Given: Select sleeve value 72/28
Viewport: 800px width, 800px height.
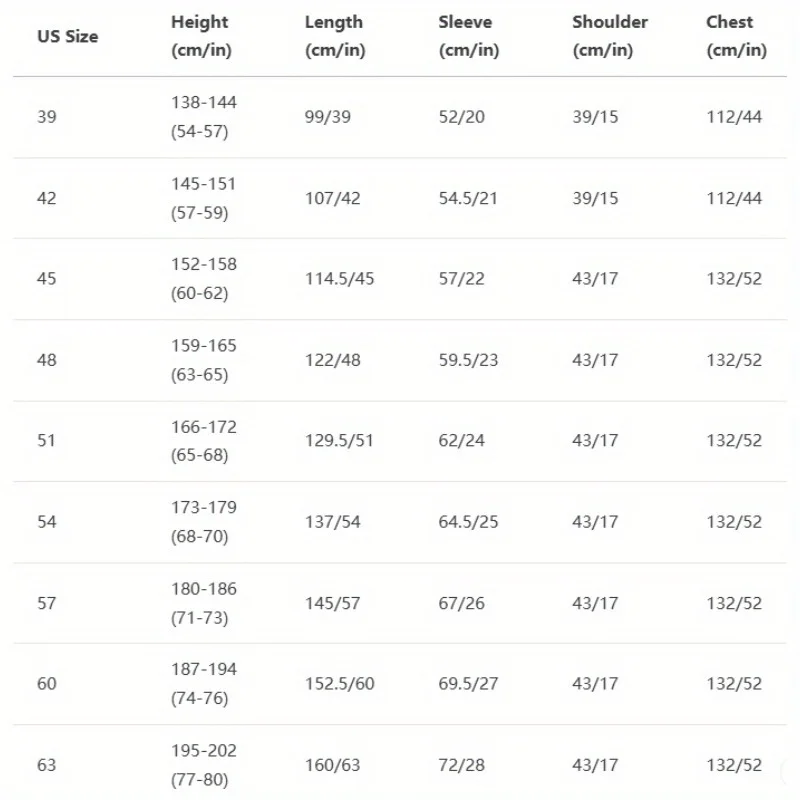Looking at the screenshot, I should pyautogui.click(x=461, y=765).
